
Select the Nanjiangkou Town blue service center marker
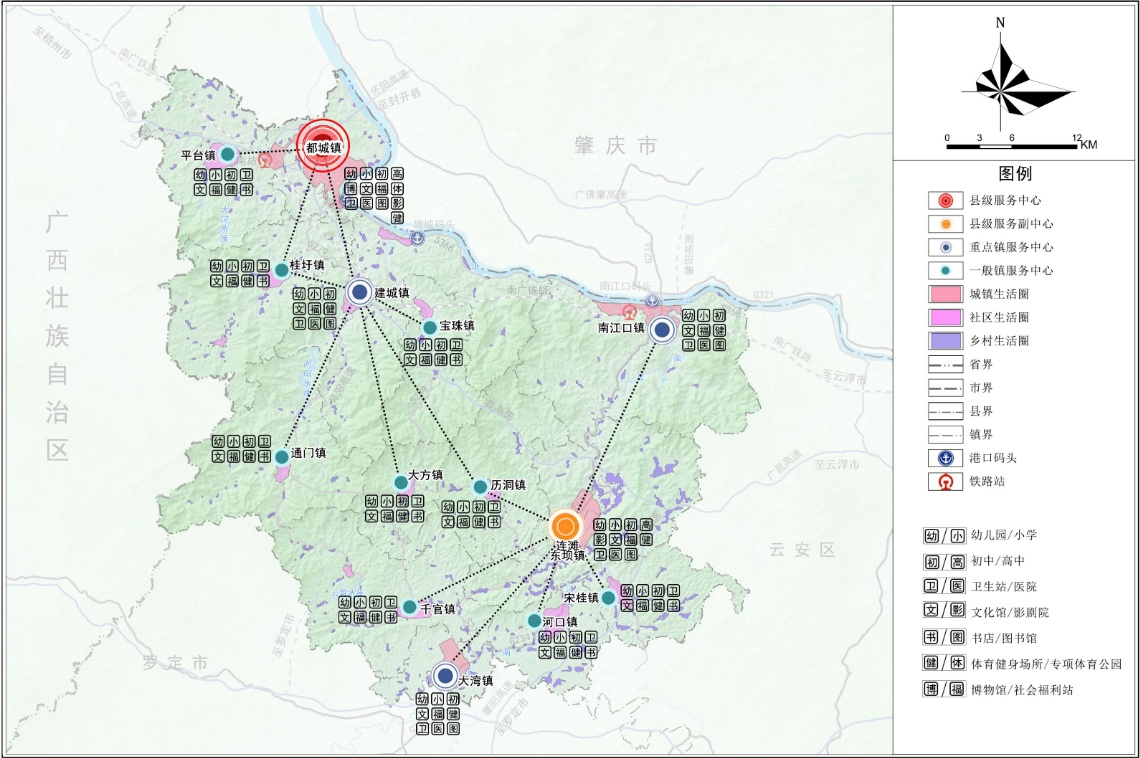click(661, 328)
